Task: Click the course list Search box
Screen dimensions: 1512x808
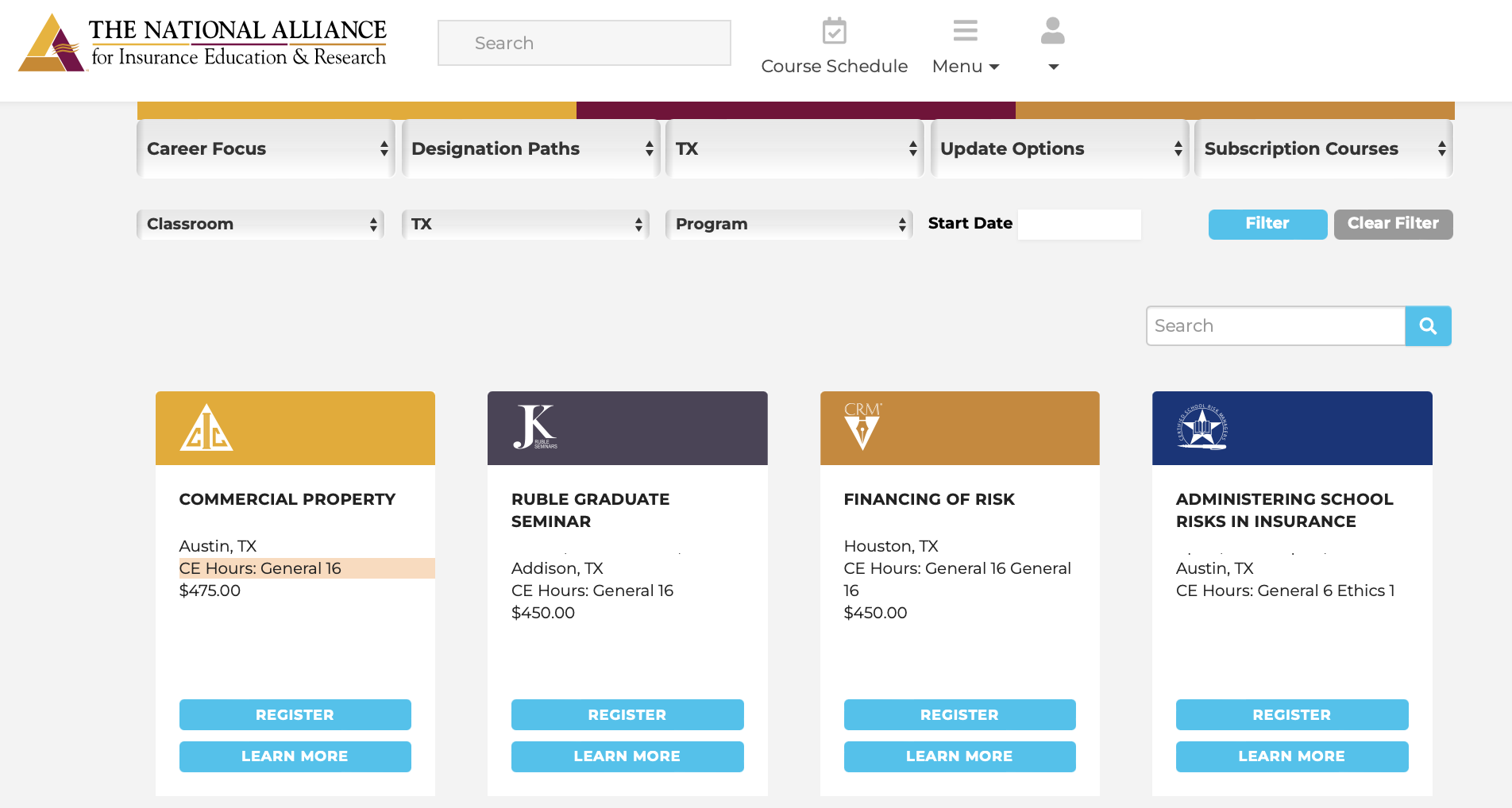Action: tap(1275, 326)
